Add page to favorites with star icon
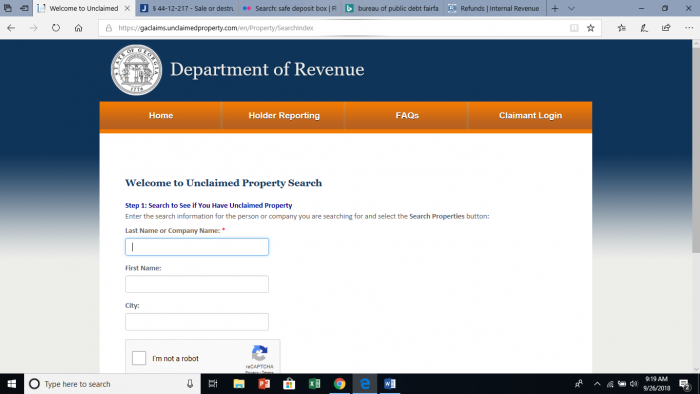700x394 pixels. 591,28
